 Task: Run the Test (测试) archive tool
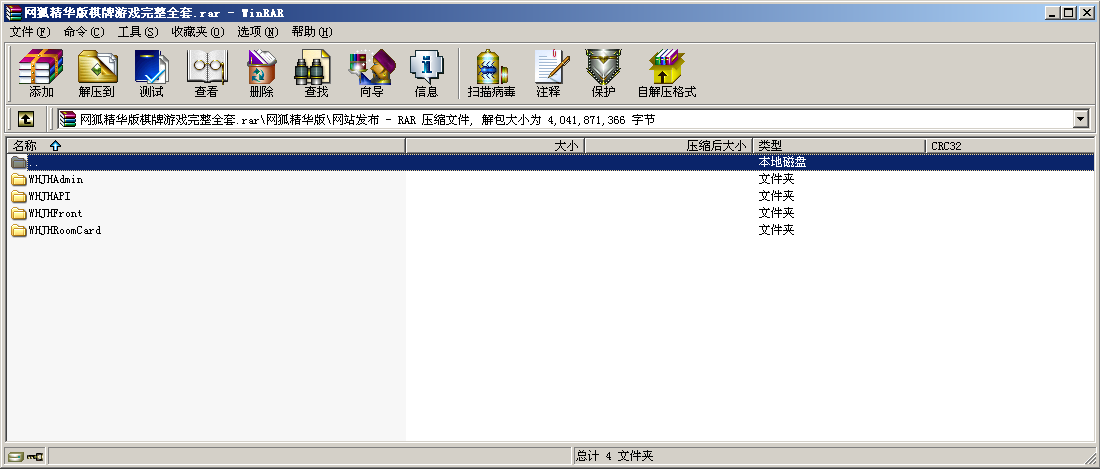(151, 73)
